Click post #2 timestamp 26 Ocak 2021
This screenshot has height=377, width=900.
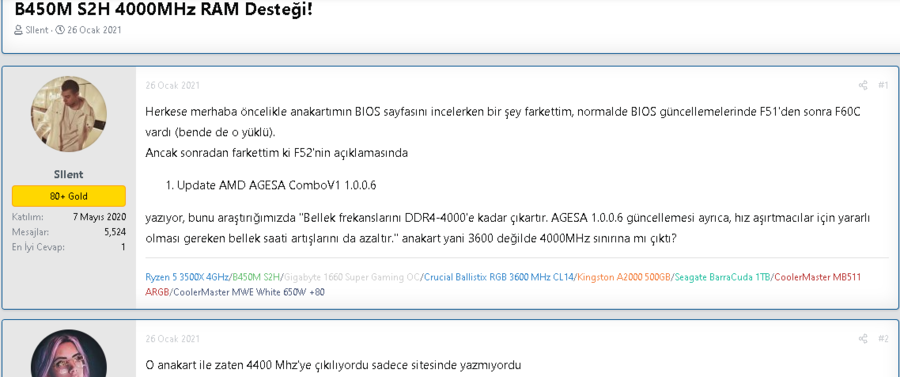pyautogui.click(x=172, y=339)
